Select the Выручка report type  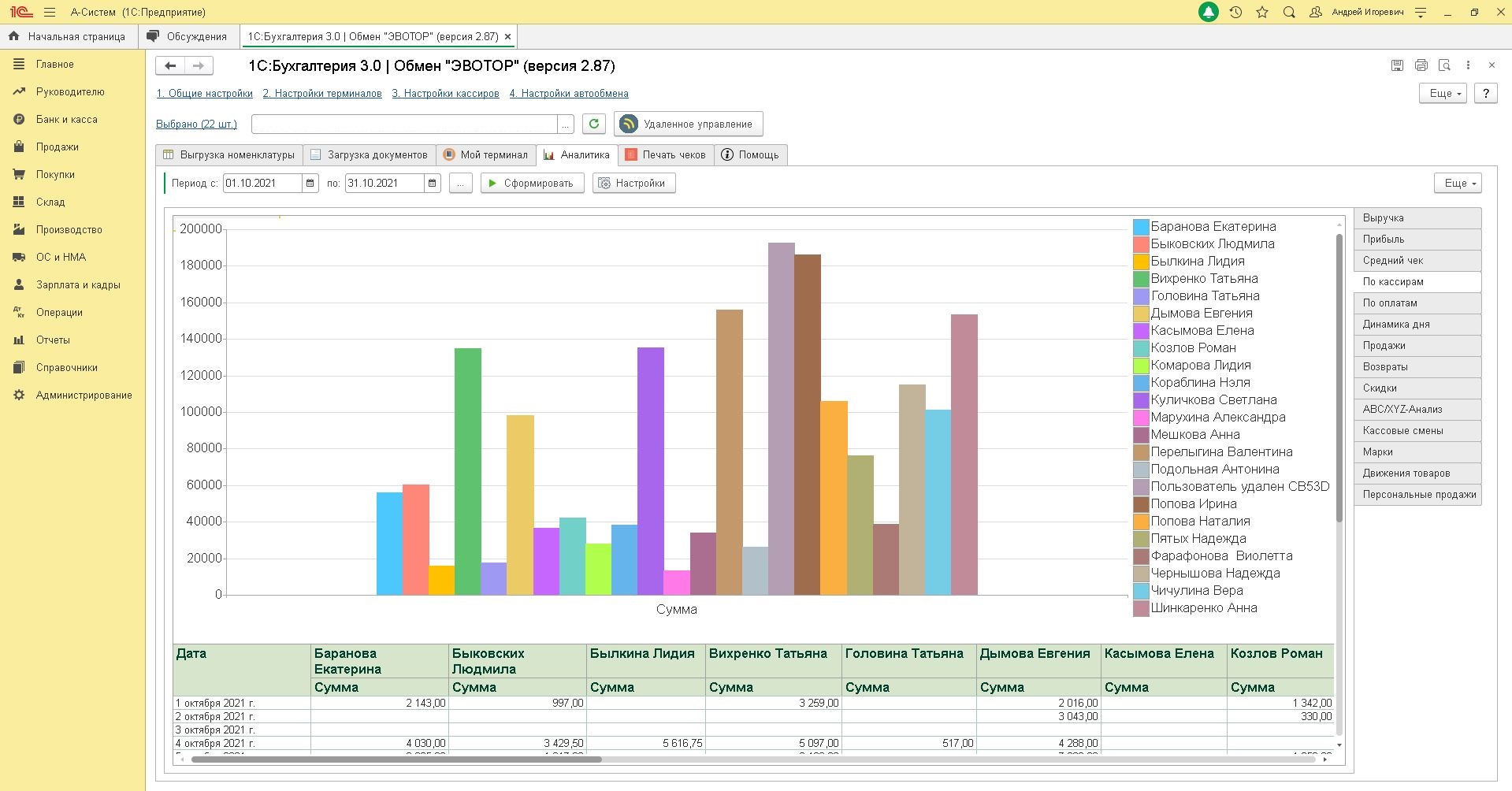point(1417,217)
